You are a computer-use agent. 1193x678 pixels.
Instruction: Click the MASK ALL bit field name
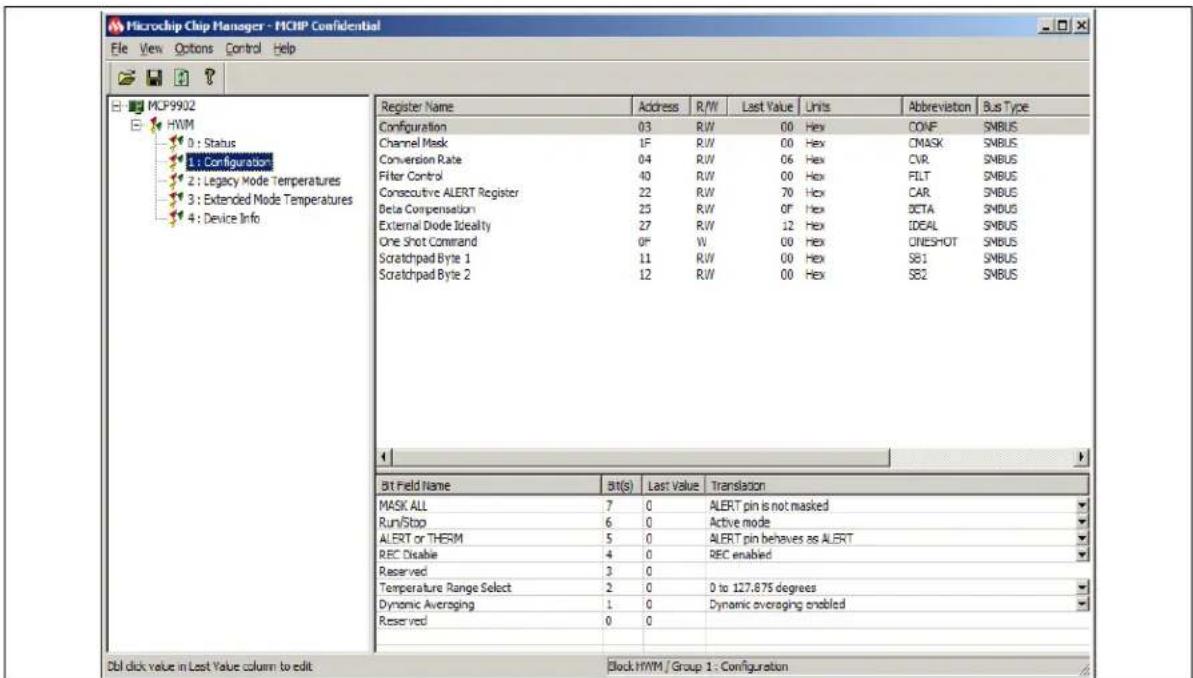click(403, 506)
